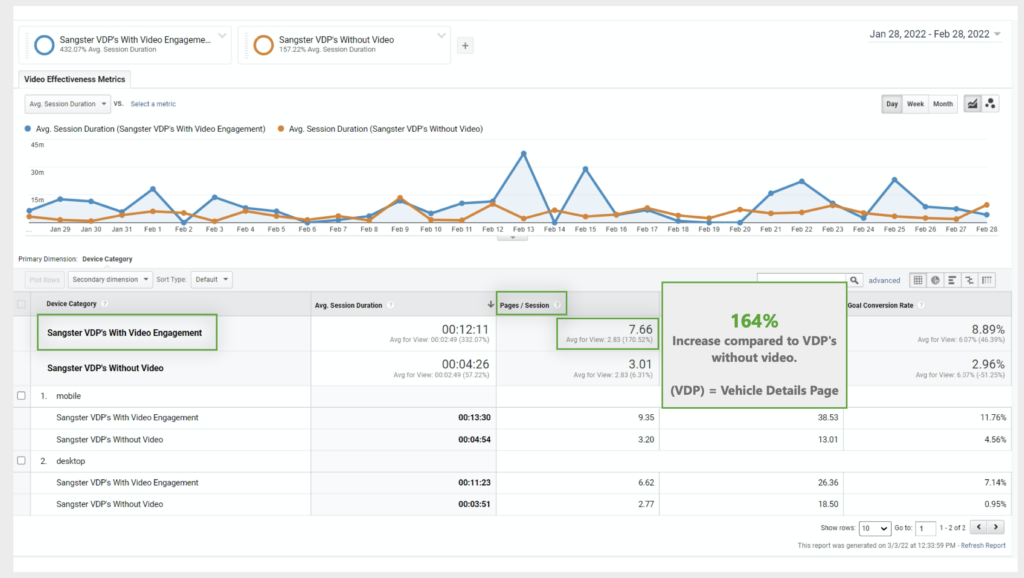Go to next page of table rows
Image resolution: width=1024 pixels, height=578 pixels.
[x=996, y=527]
